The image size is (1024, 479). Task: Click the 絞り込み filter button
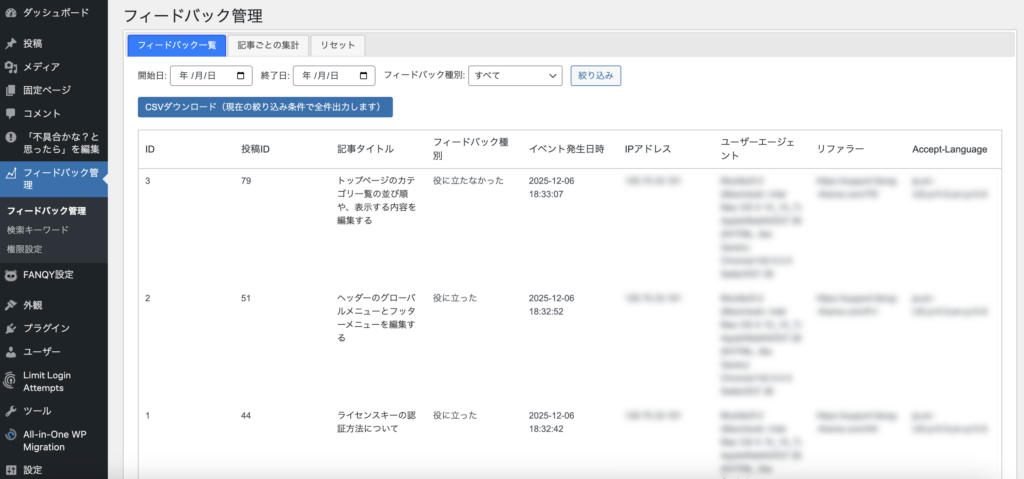click(596, 75)
